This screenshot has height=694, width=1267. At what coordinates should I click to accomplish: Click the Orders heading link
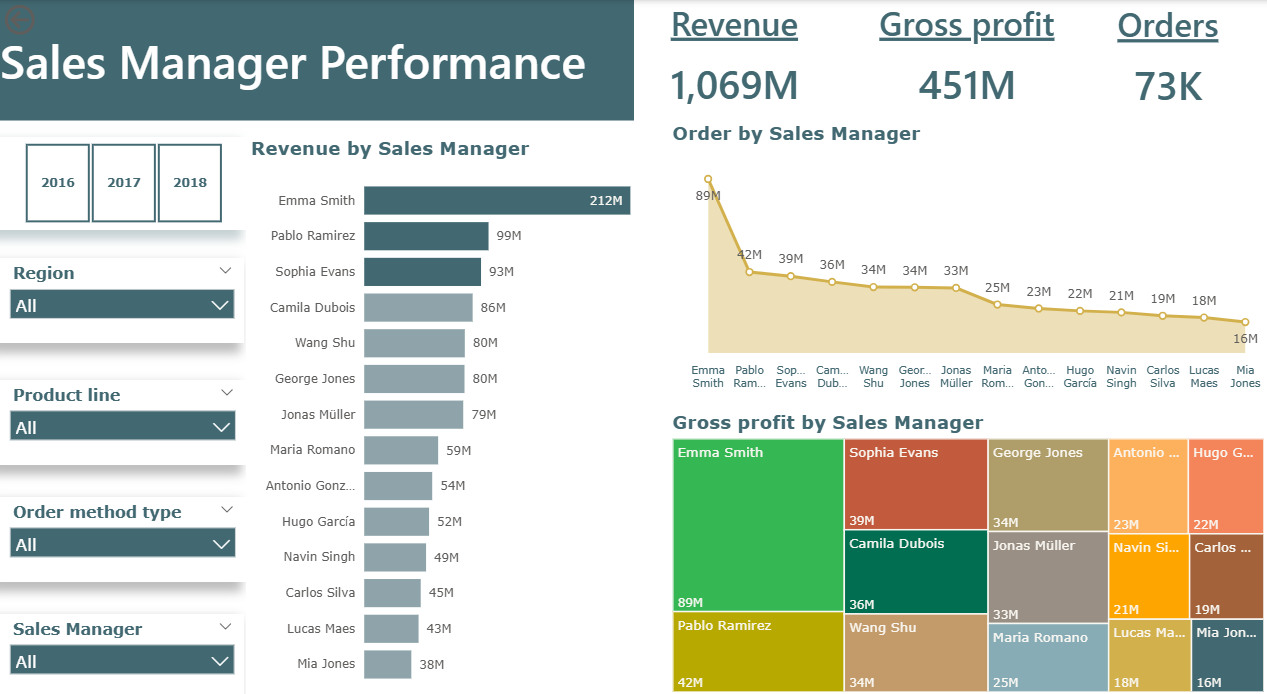pos(1167,26)
